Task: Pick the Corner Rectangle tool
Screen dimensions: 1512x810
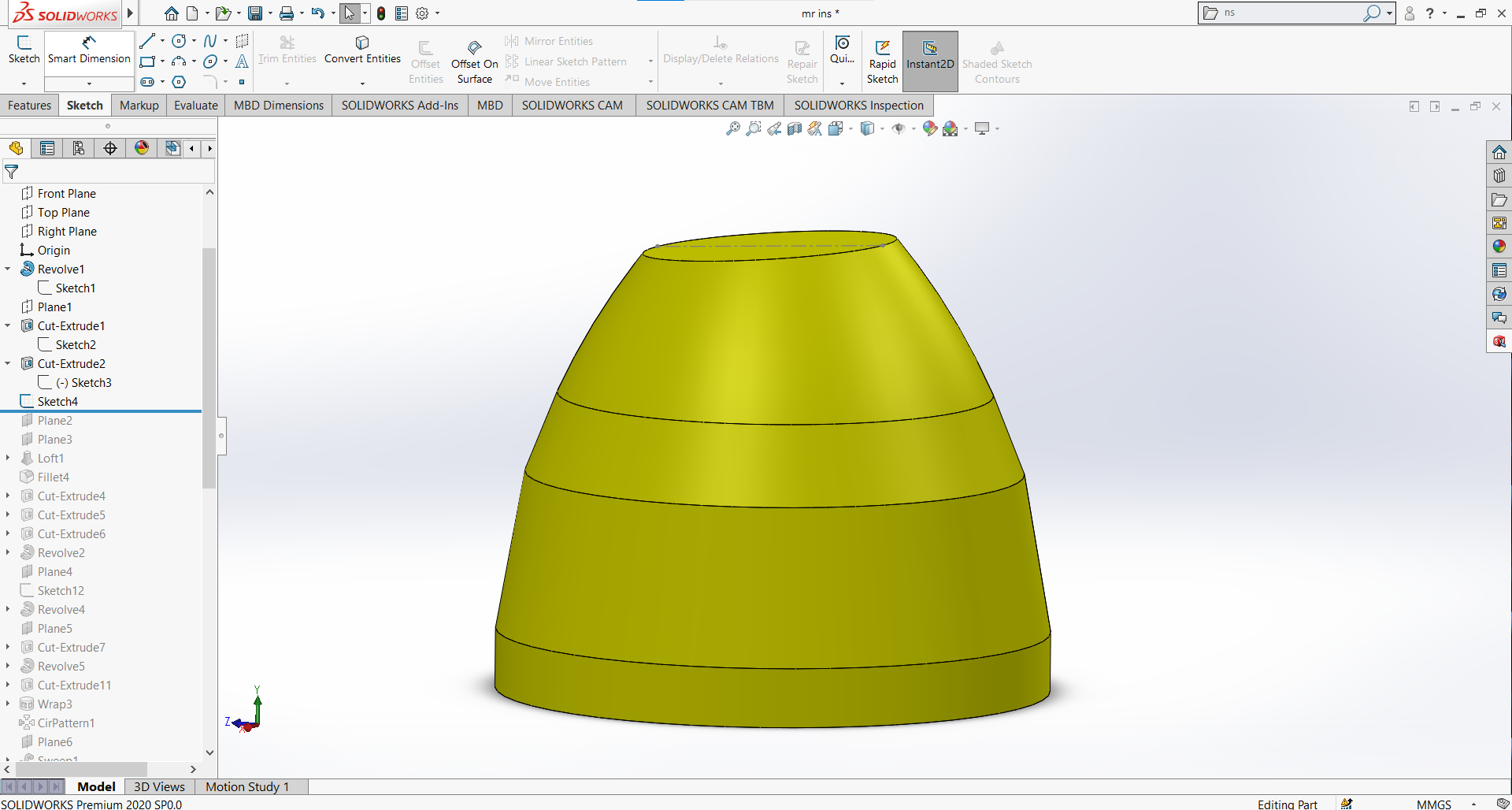Action: click(x=147, y=61)
